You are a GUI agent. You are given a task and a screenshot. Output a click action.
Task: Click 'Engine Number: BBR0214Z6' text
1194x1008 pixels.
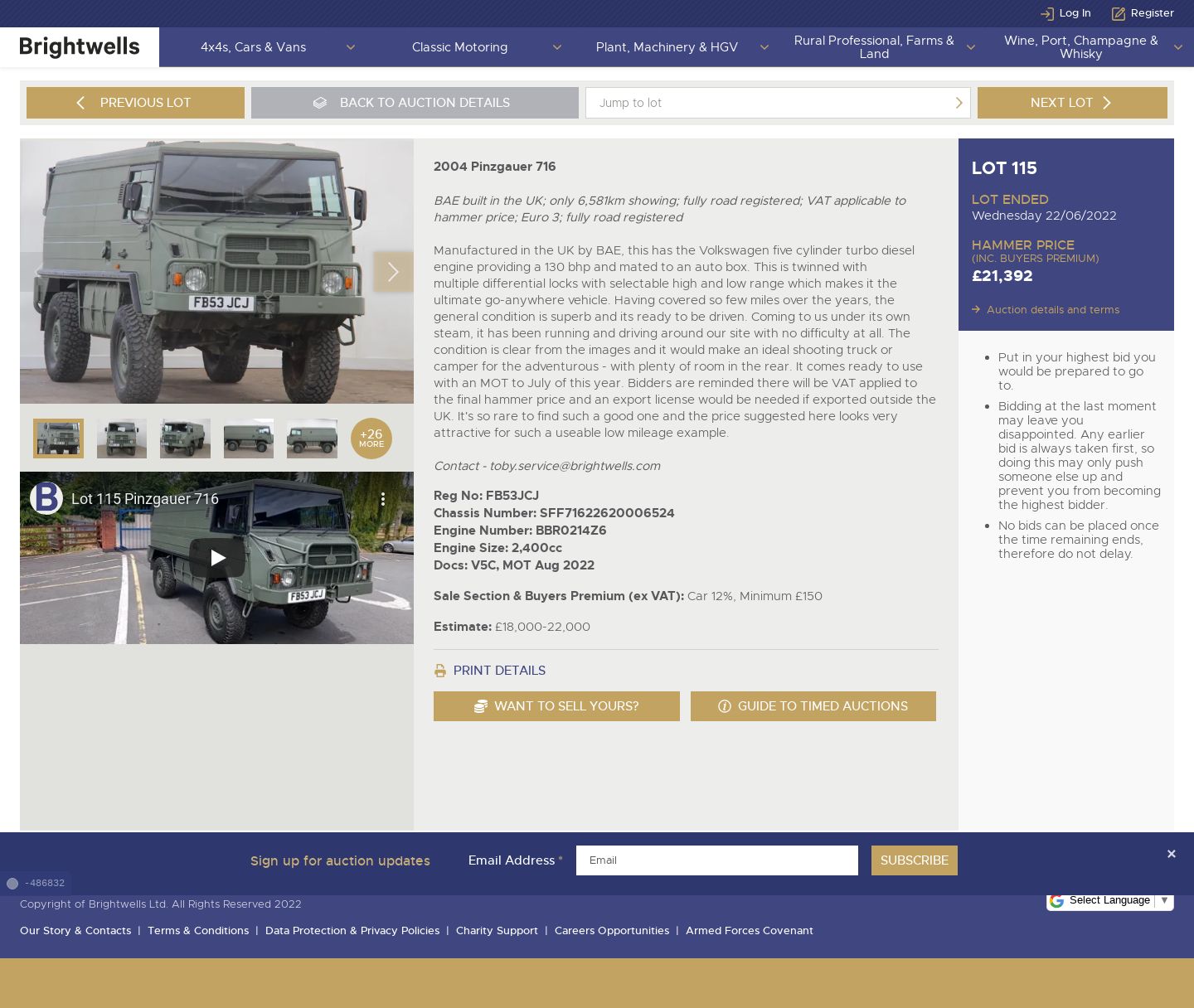[520, 531]
